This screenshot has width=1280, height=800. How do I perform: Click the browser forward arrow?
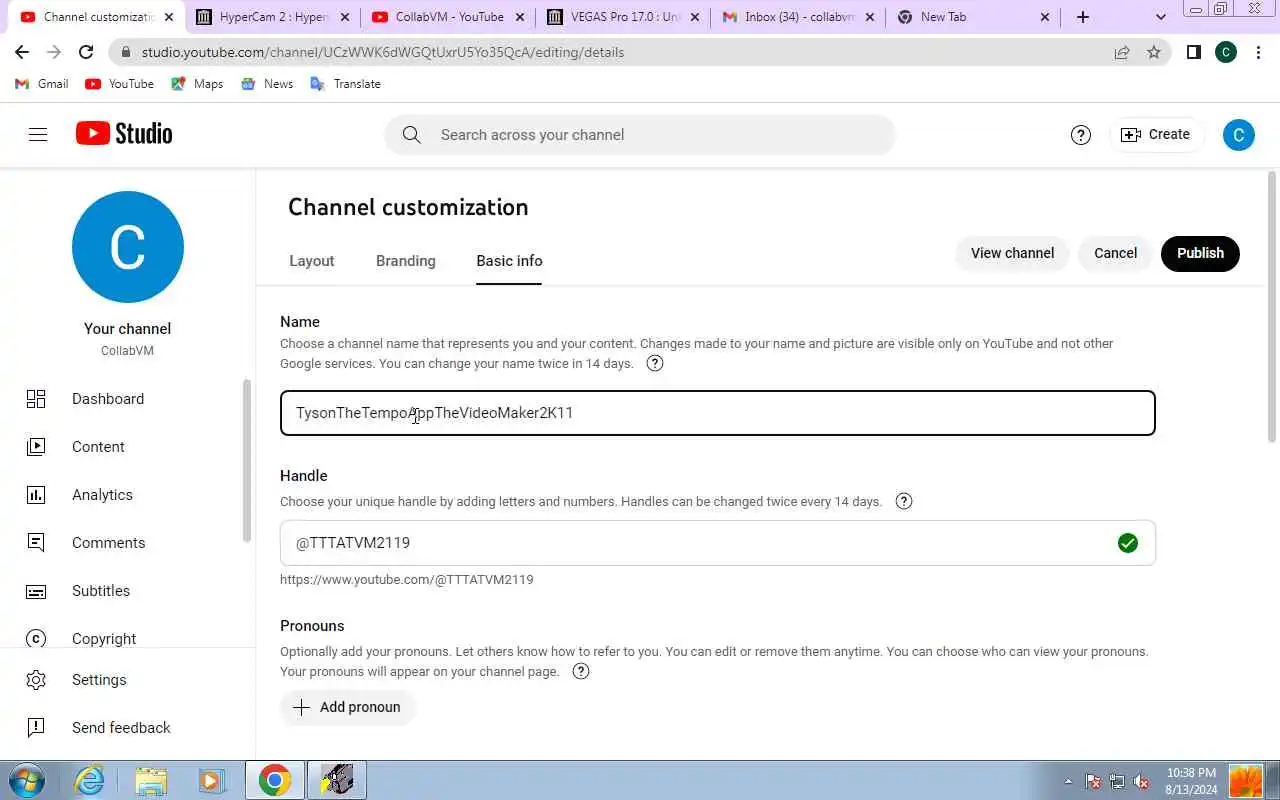[54, 52]
